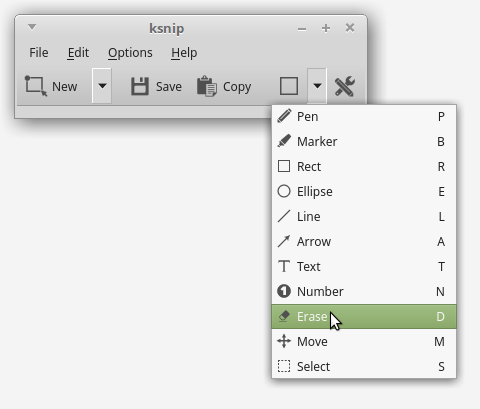Pick the Rect tool menu entry

(364, 167)
